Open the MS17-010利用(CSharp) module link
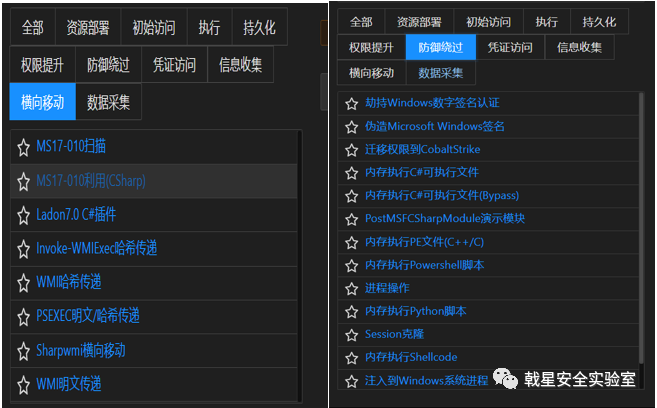 tap(91, 181)
